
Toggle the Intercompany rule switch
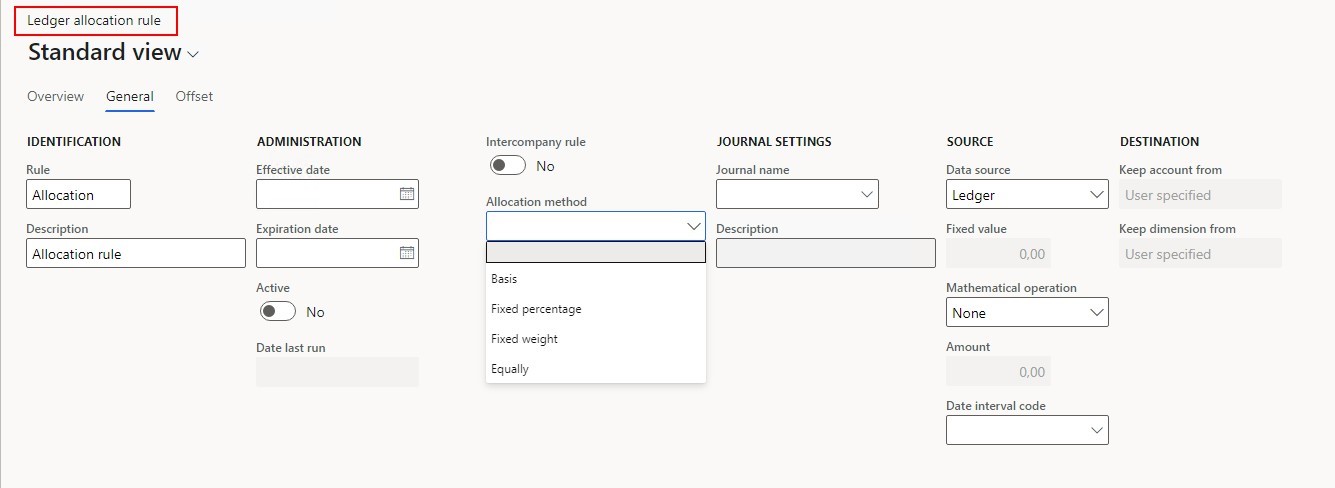pos(507,166)
